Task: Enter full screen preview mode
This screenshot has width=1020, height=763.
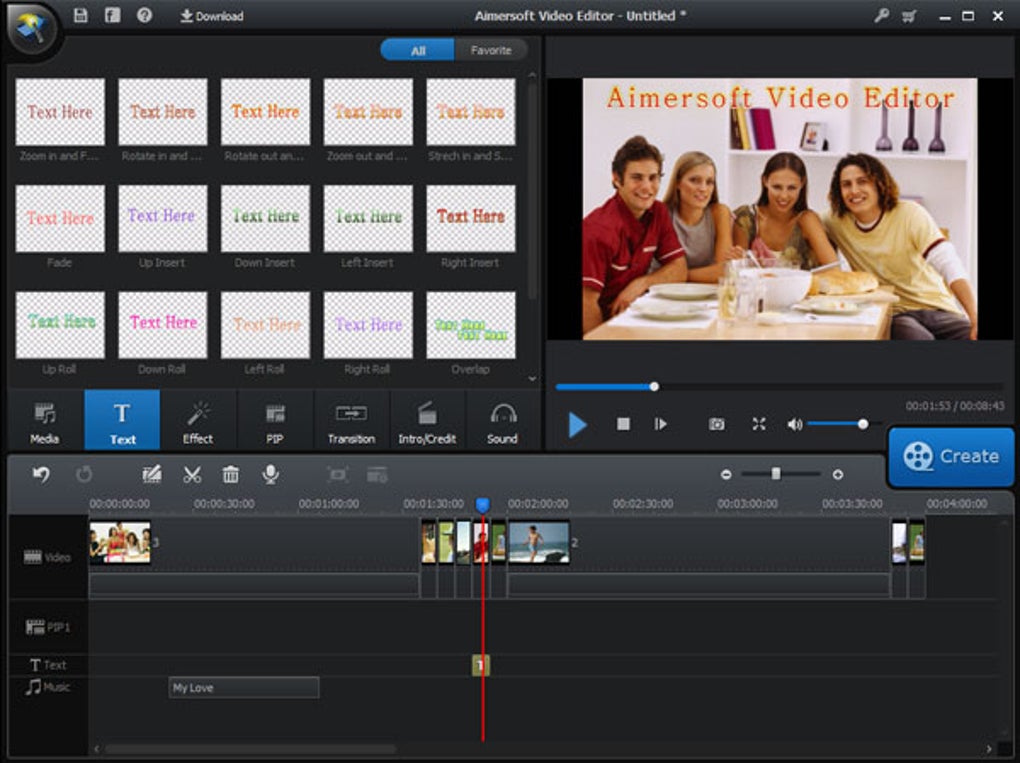Action: tap(759, 424)
